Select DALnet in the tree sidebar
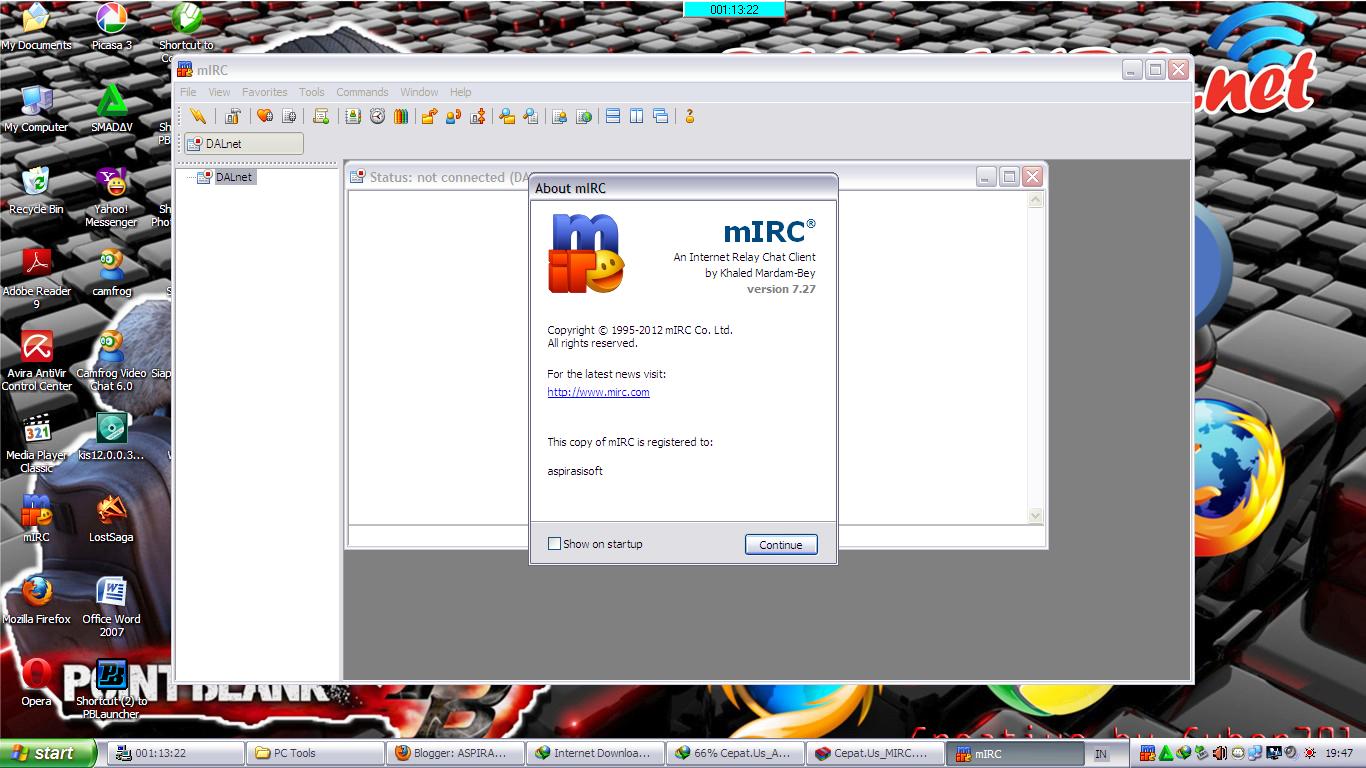 click(x=234, y=177)
